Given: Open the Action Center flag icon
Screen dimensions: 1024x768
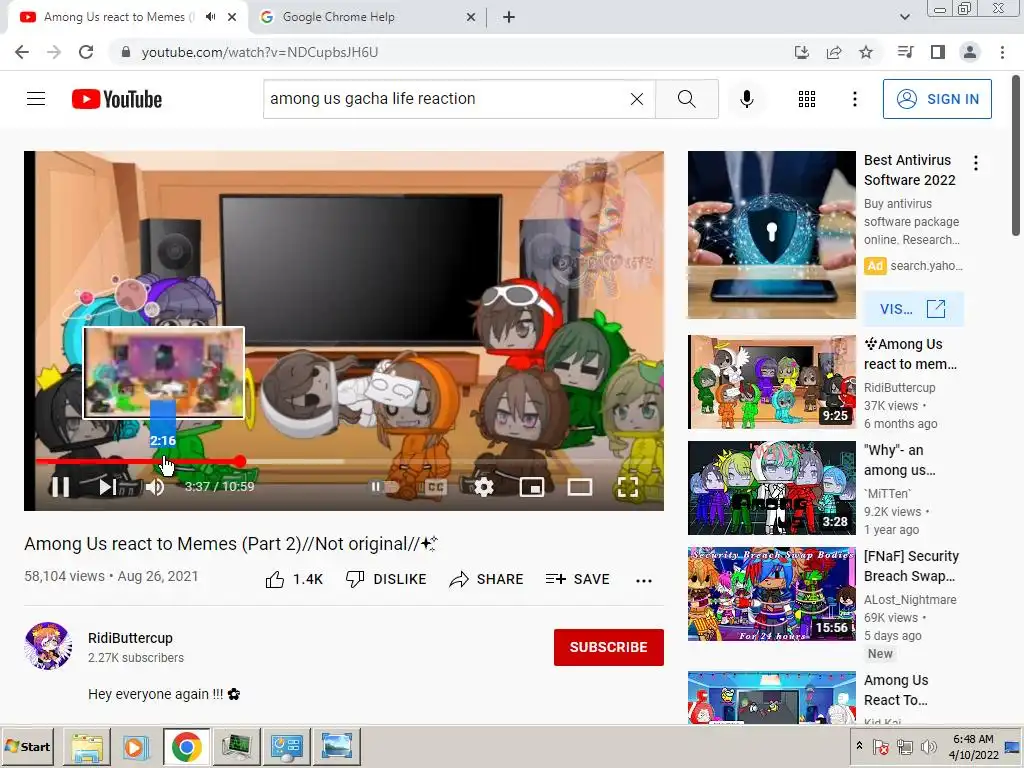Looking at the screenshot, I should click(880, 746).
